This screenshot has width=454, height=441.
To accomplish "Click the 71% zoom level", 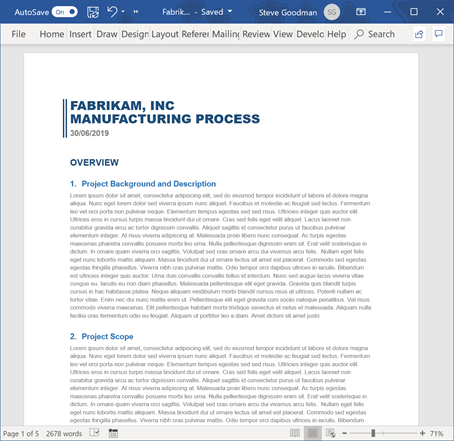I will click(x=437, y=434).
